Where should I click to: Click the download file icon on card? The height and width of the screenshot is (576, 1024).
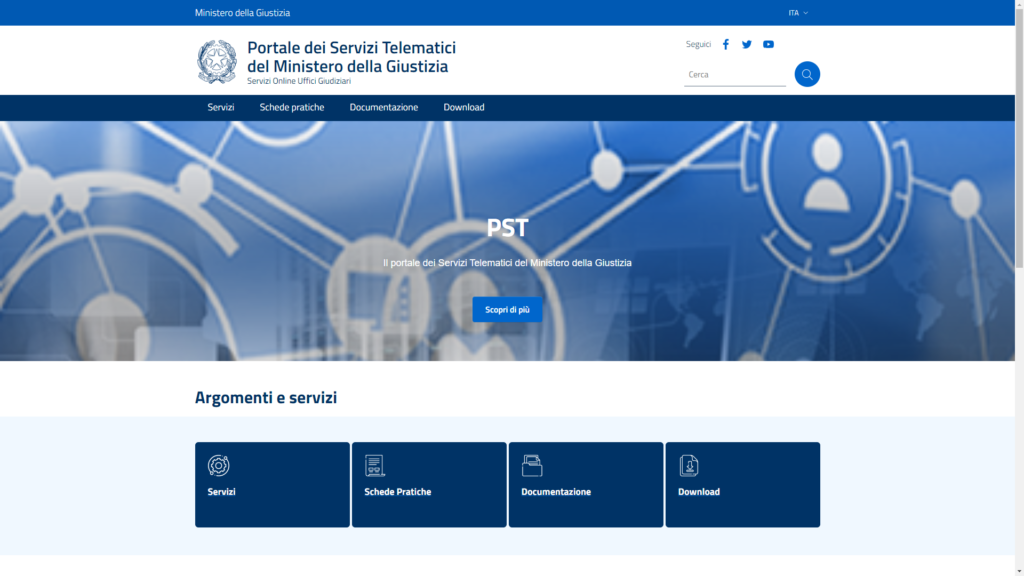[688, 466]
